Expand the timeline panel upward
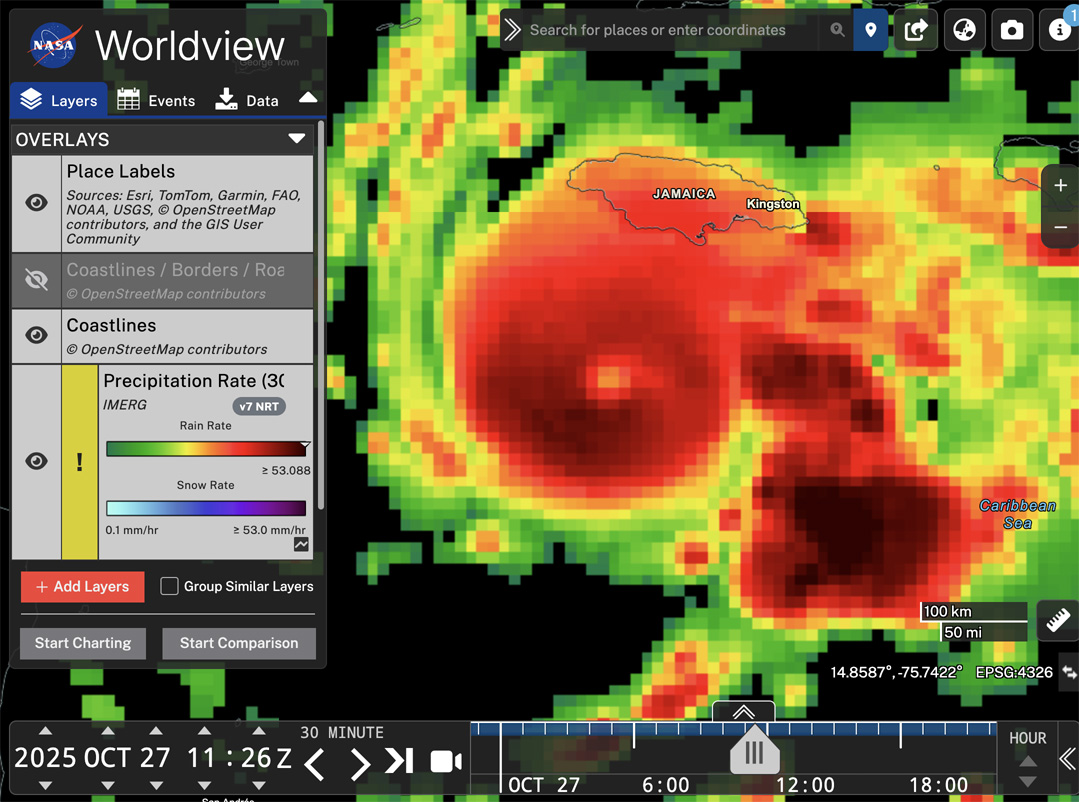 743,712
